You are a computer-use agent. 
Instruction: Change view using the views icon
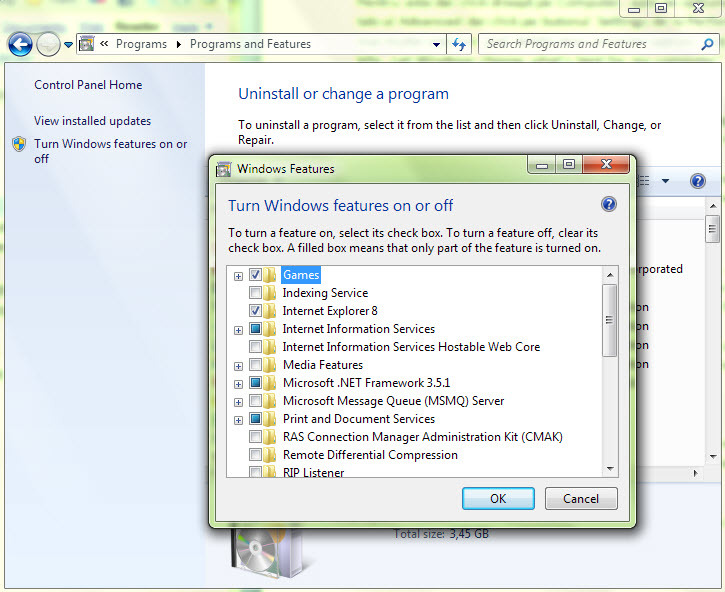[644, 181]
